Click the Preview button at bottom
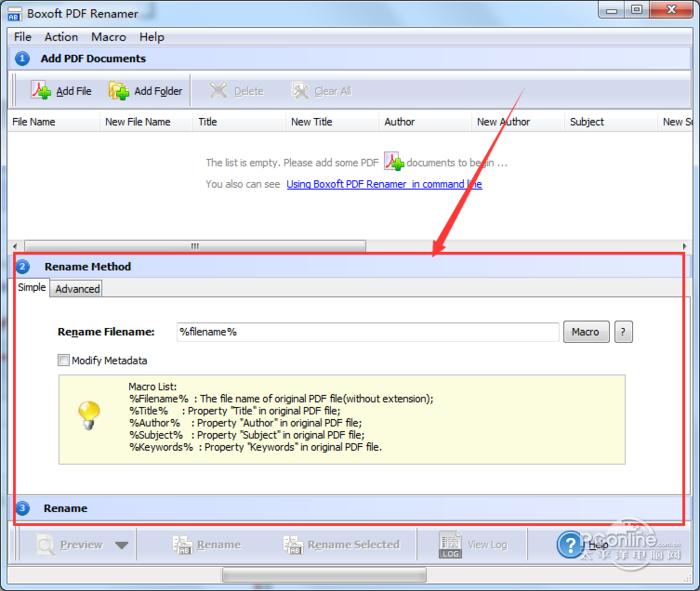 70,545
